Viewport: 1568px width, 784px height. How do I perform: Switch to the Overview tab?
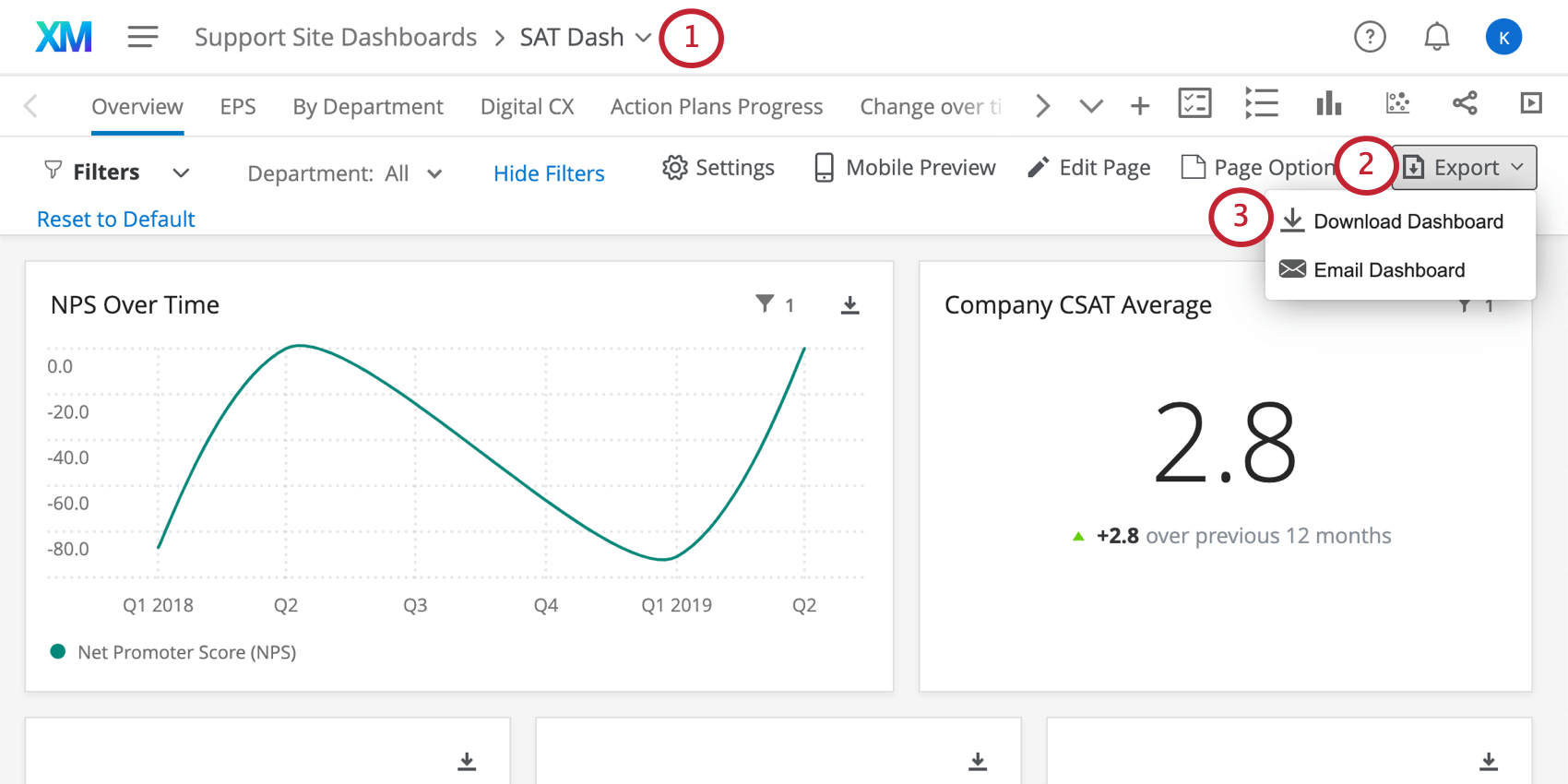coord(137,106)
